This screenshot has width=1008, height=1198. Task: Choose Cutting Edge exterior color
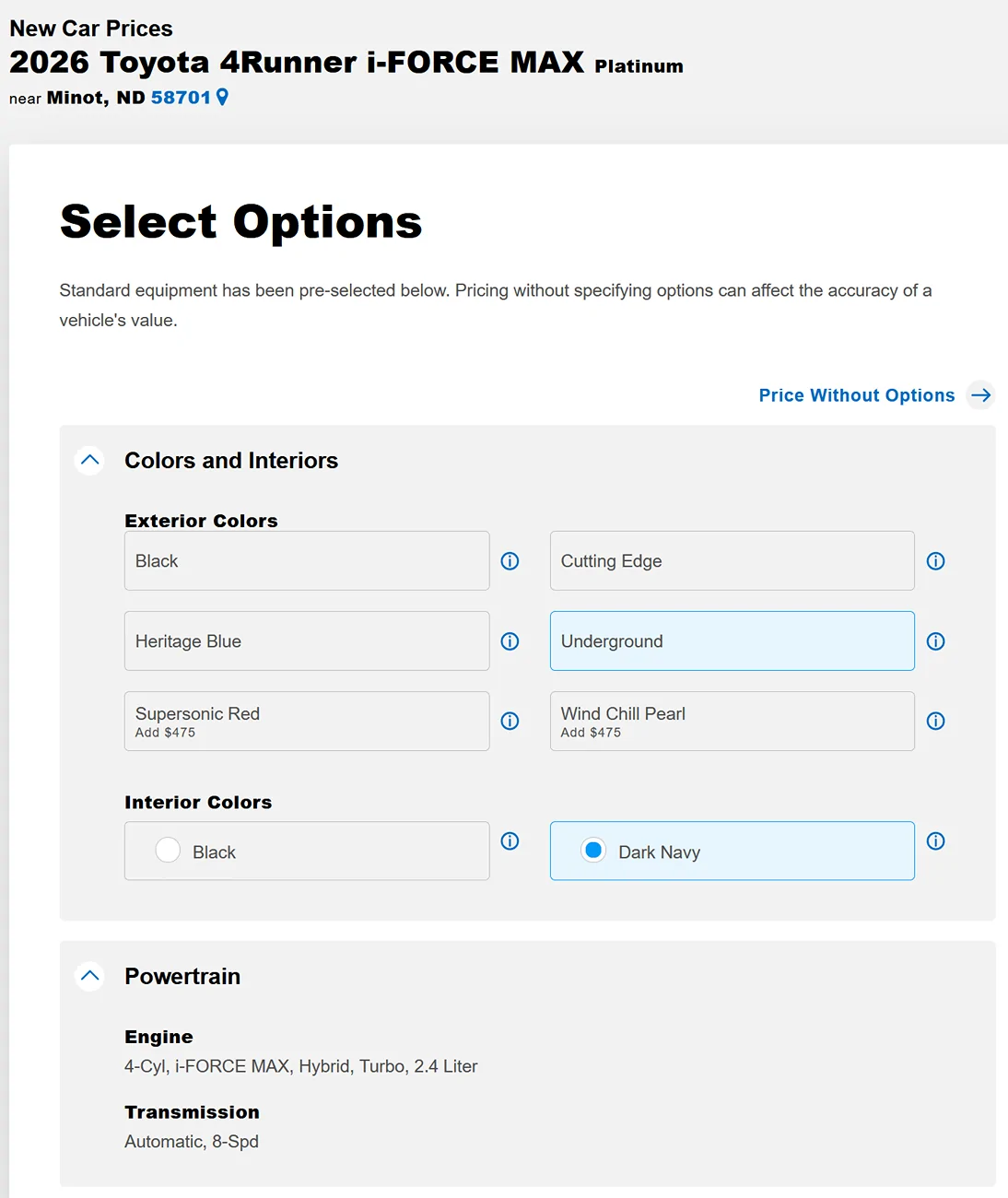click(733, 560)
